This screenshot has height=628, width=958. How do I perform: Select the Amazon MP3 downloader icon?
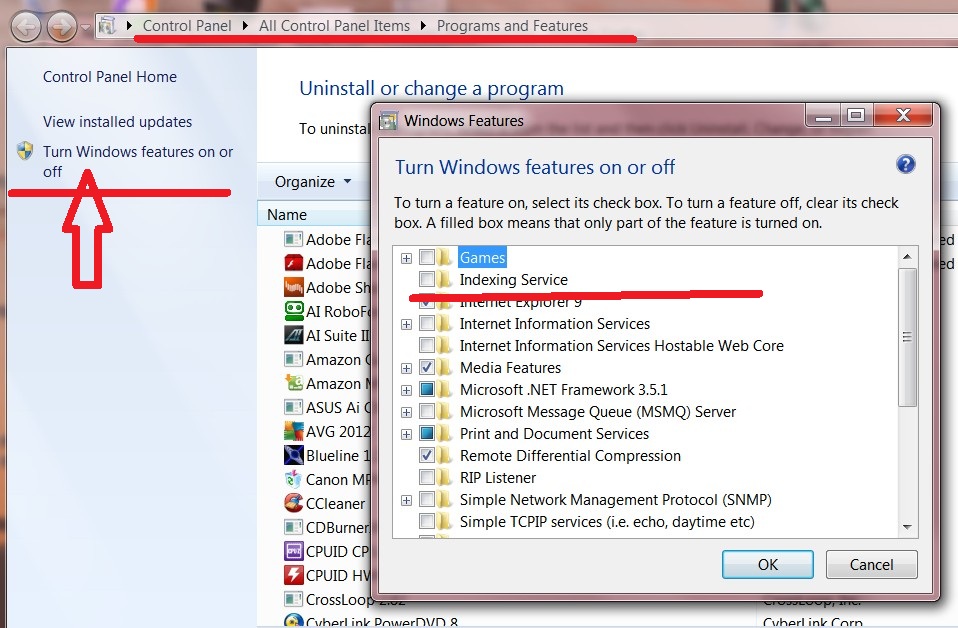coord(294,383)
